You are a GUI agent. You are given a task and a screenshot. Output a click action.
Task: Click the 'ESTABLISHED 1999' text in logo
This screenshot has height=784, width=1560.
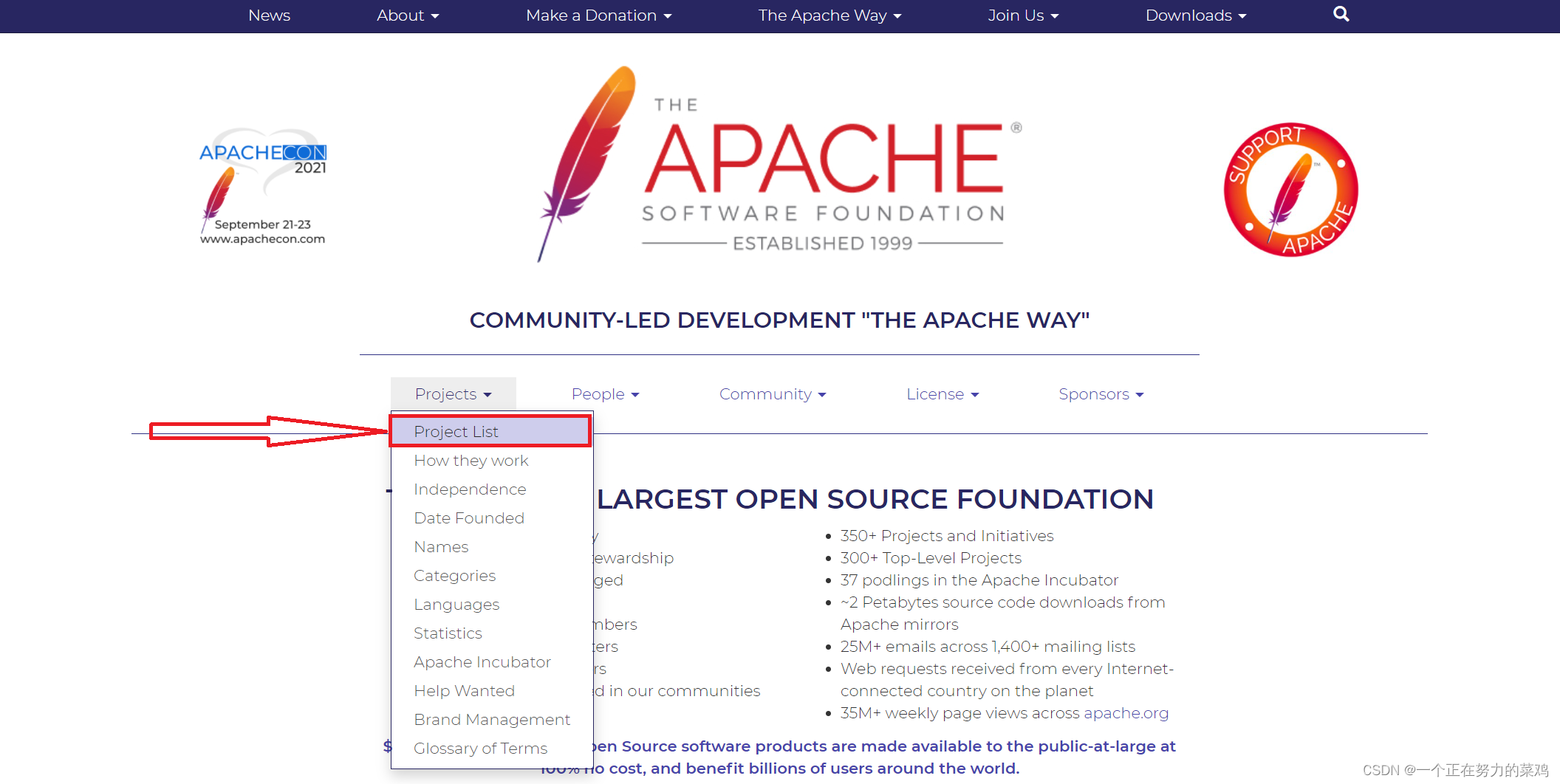(823, 244)
